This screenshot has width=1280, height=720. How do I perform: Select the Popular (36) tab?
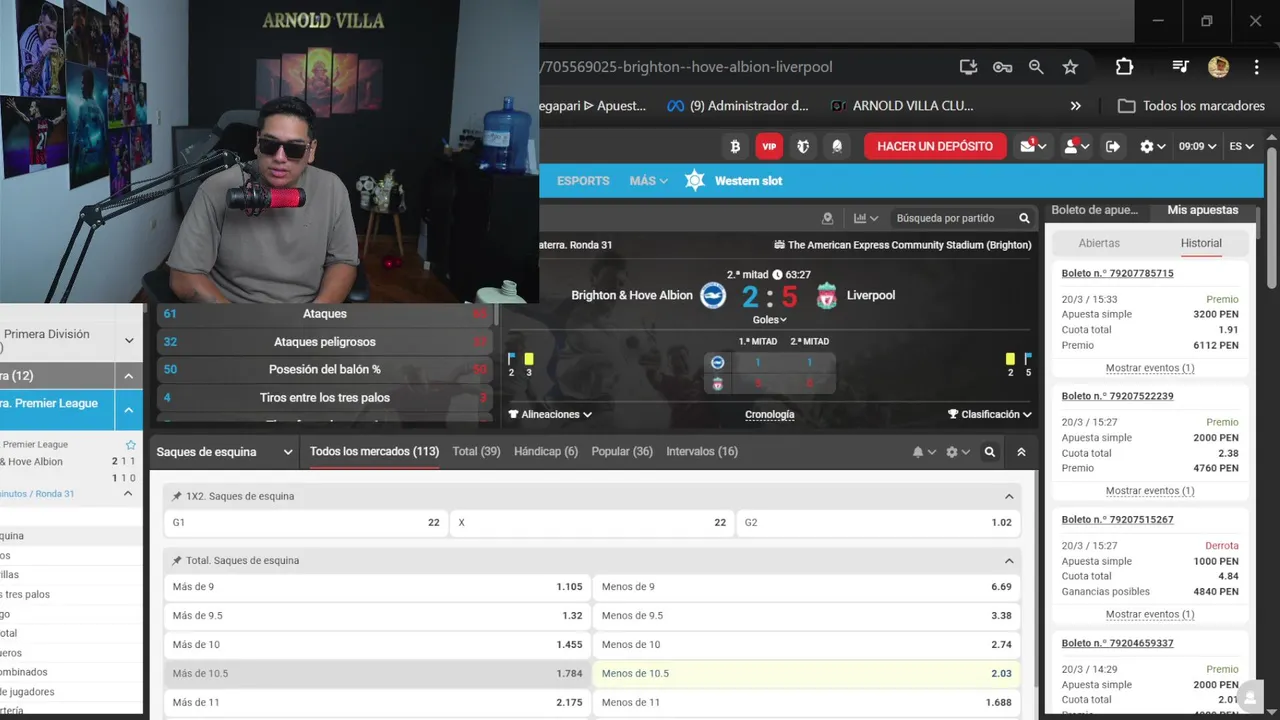pos(622,452)
